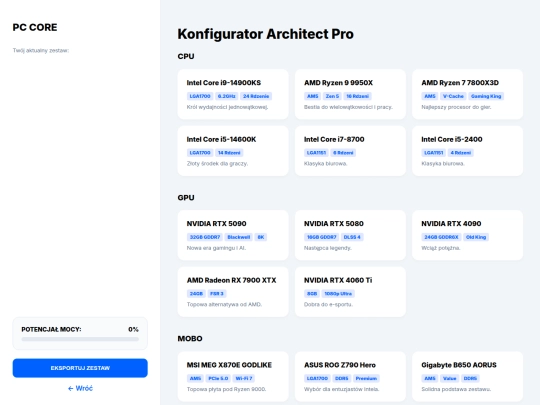This screenshot has height=405, width=540.
Task: Click 'Topowa płyta pod Ryzen 9000.' description
Action: coord(226,389)
